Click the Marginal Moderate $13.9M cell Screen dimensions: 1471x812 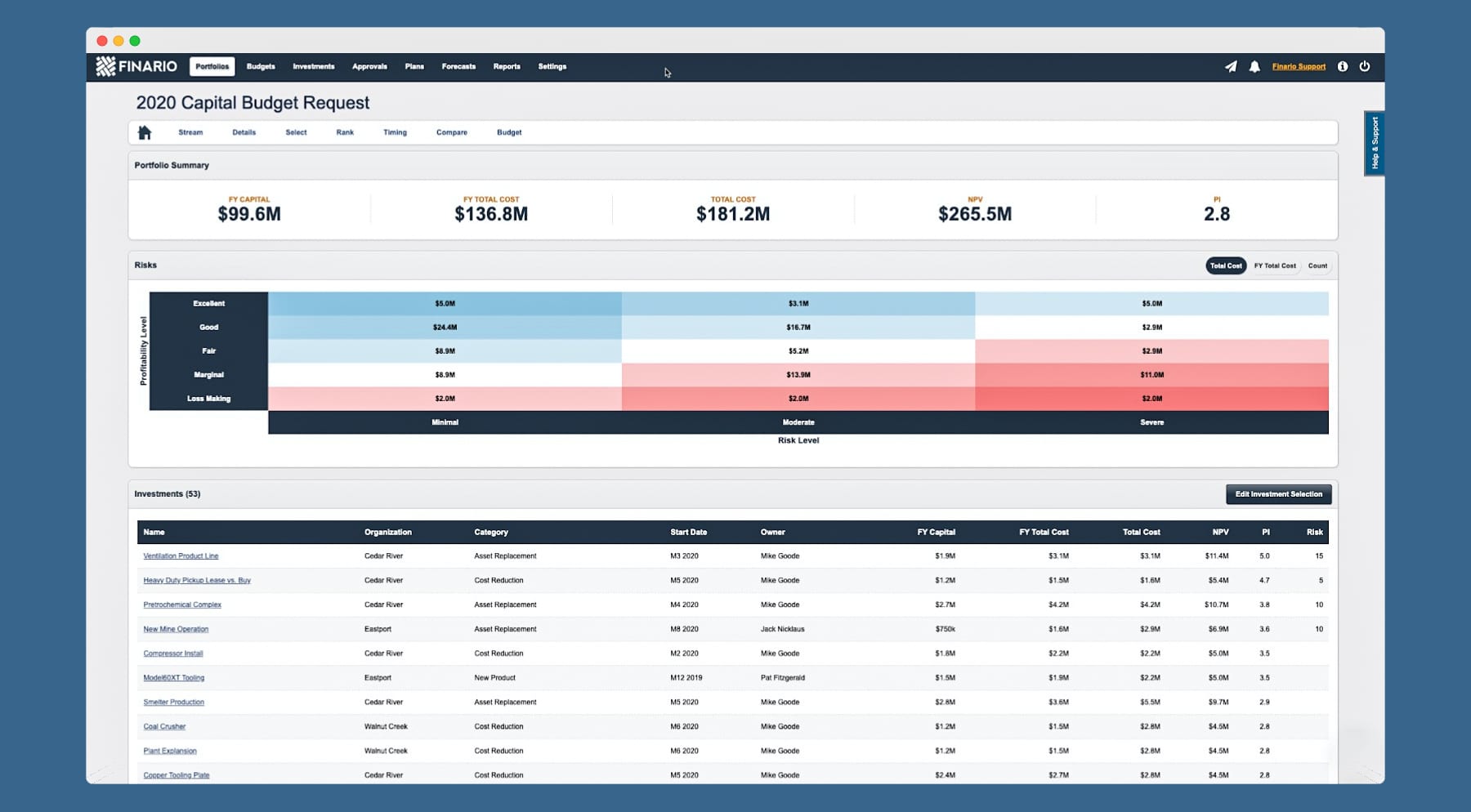[x=798, y=375]
